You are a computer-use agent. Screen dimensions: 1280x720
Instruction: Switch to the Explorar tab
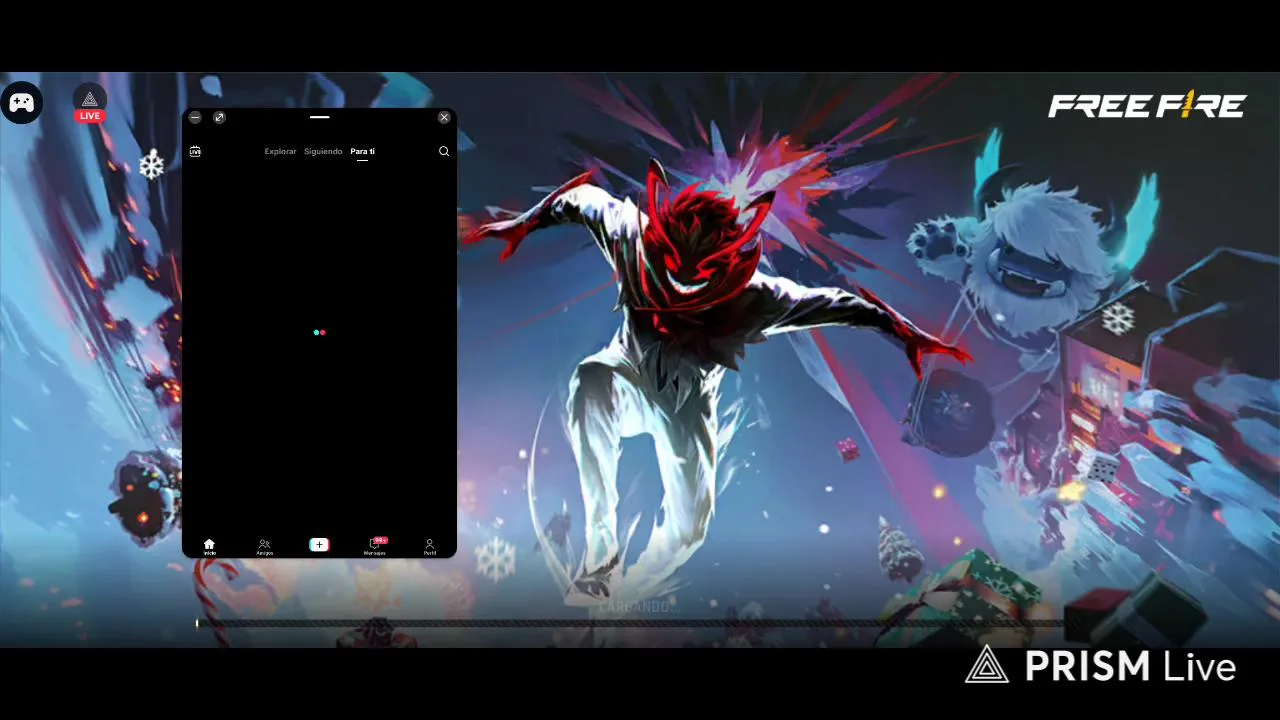coord(280,151)
